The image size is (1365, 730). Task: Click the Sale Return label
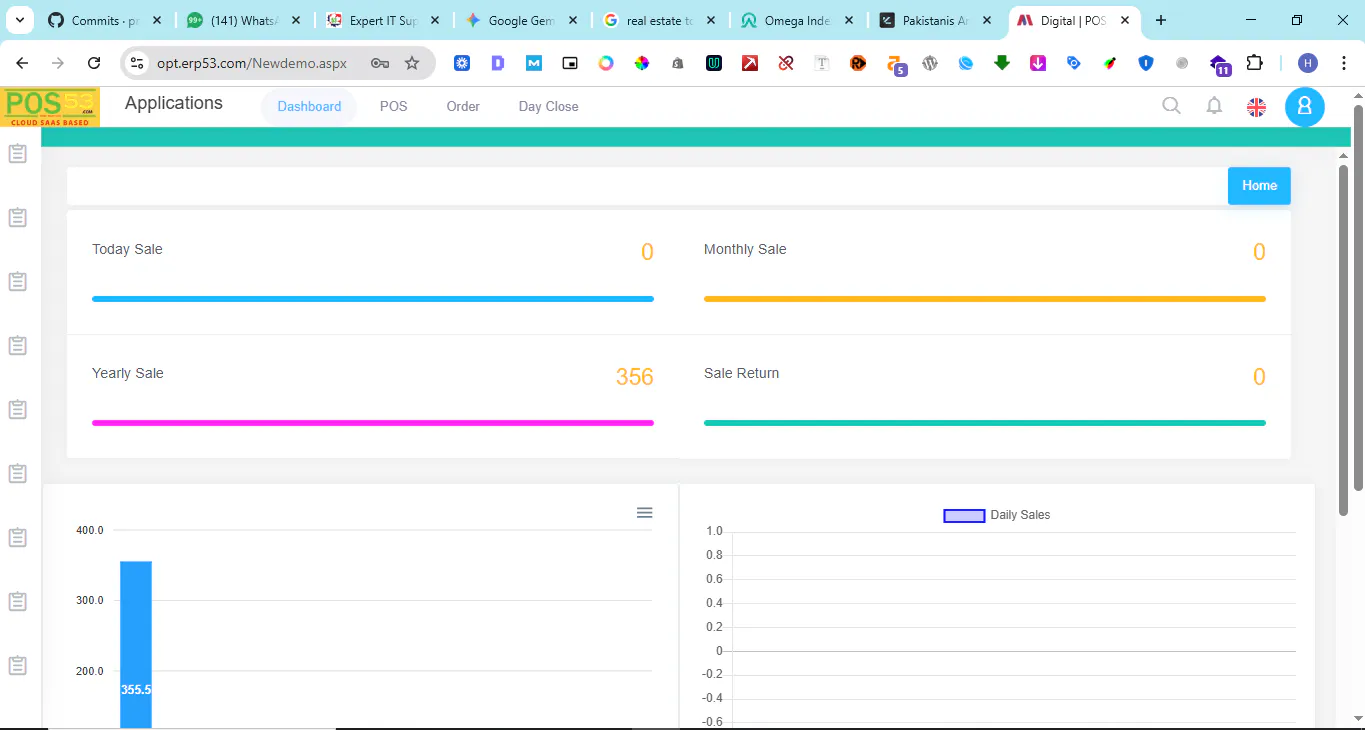point(741,373)
